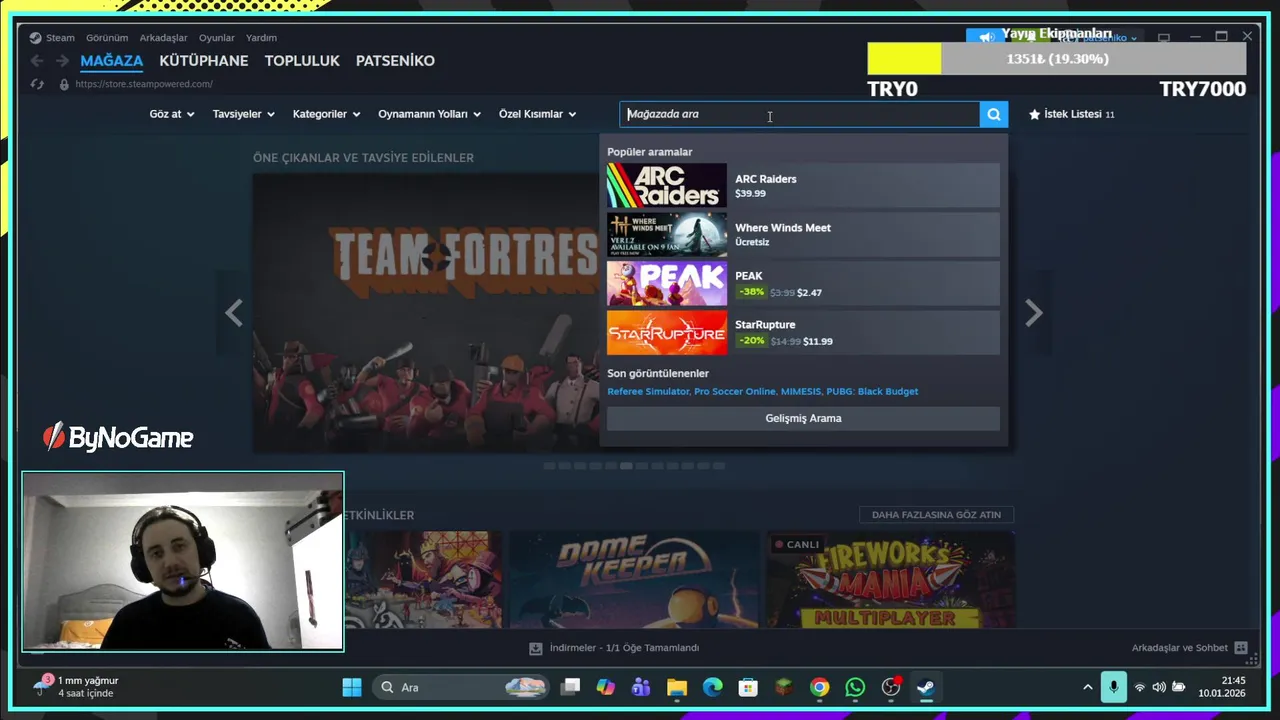Open the Dome Keeper event thumbnail
This screenshot has width=1280, height=720.
pos(634,580)
